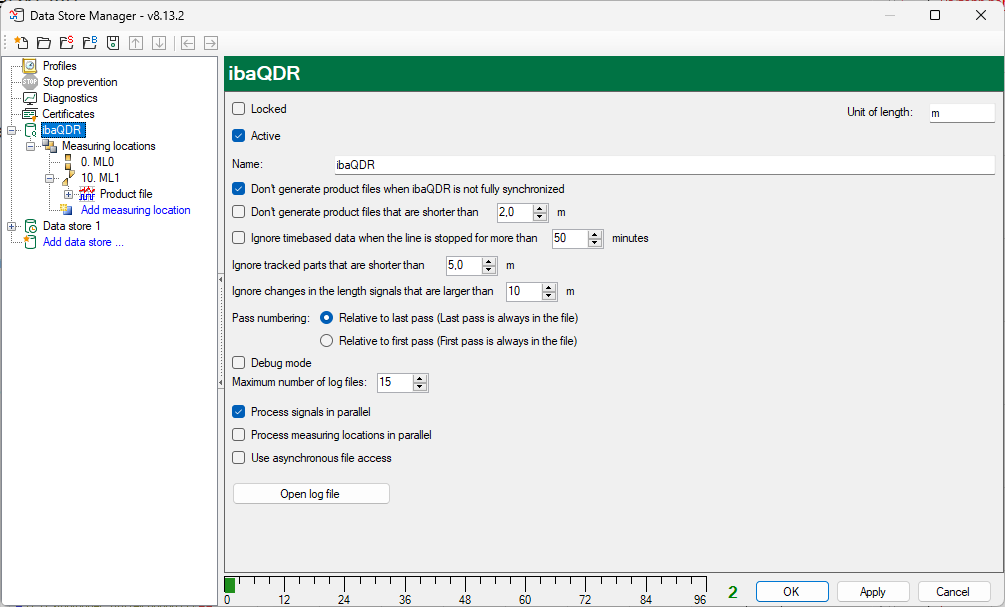Click the folder icon with red S
The width and height of the screenshot is (1005, 607).
click(x=67, y=43)
